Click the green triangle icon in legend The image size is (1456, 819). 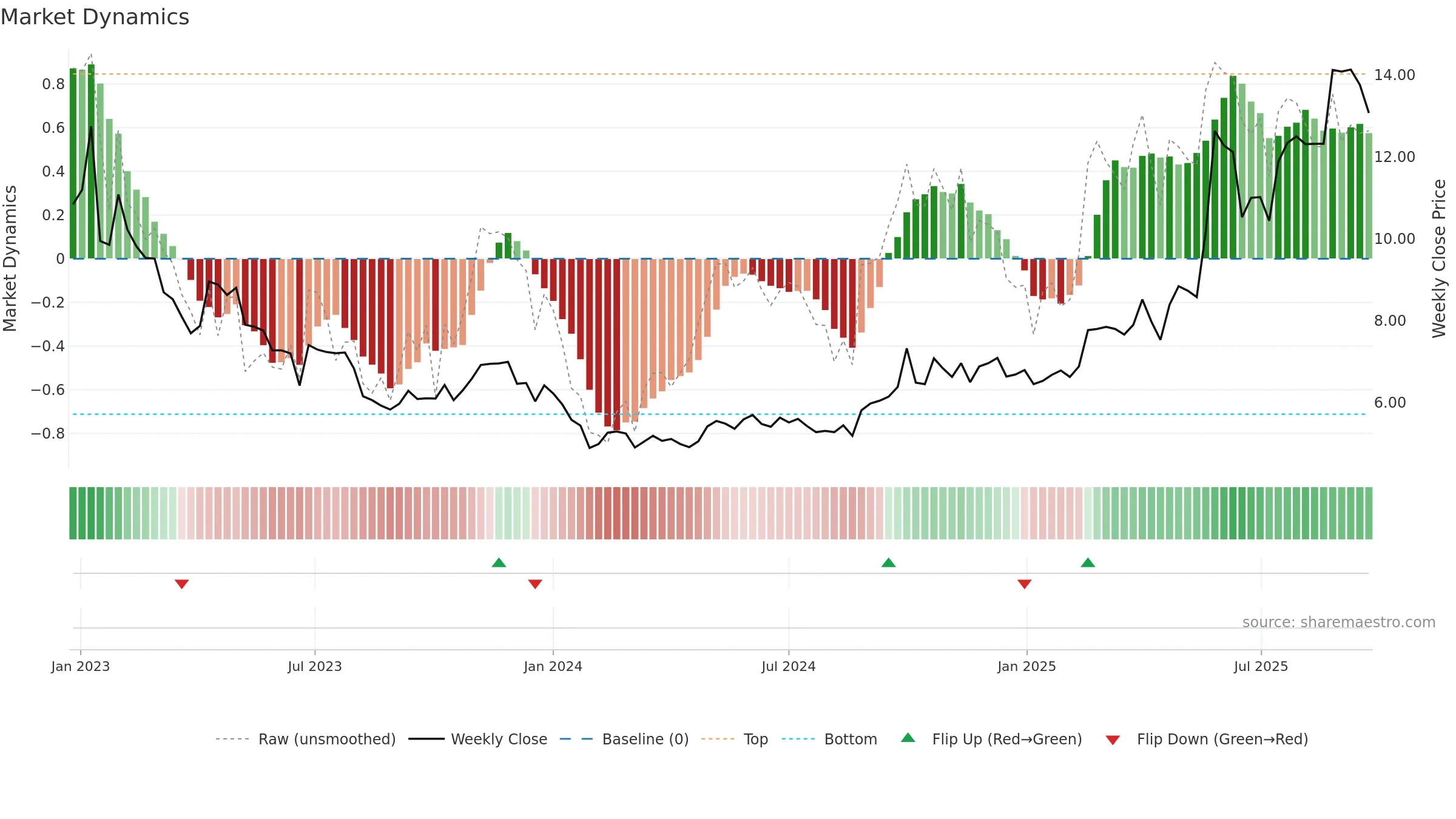(908, 738)
